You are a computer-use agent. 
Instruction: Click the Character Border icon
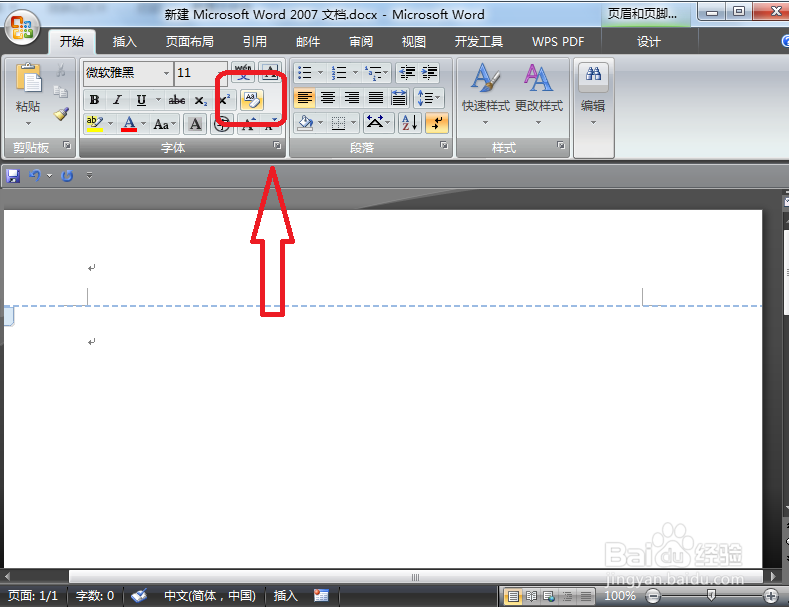[x=270, y=72]
